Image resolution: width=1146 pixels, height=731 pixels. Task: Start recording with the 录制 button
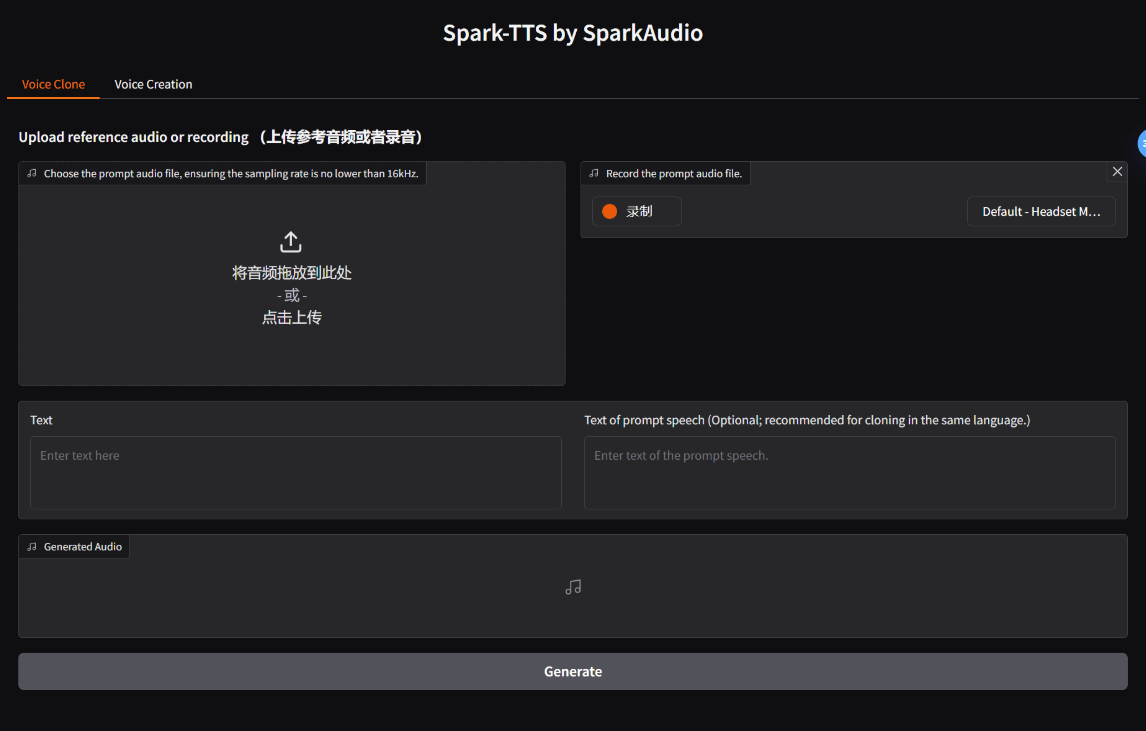click(x=637, y=211)
